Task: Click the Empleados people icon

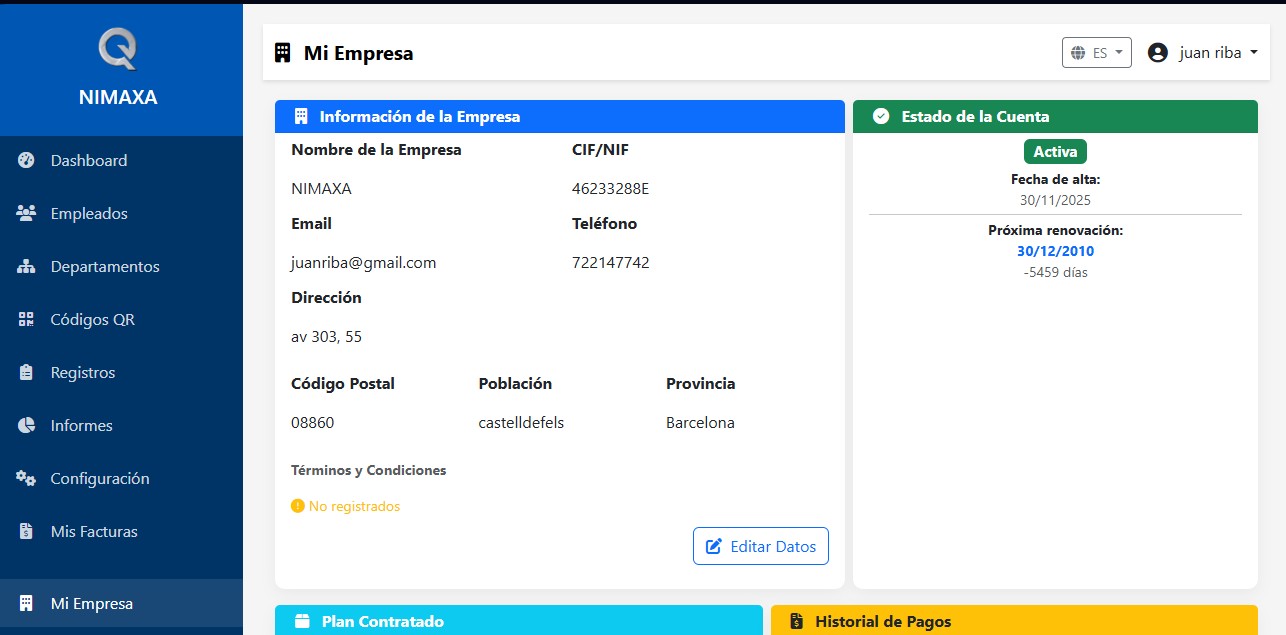Action: (27, 212)
